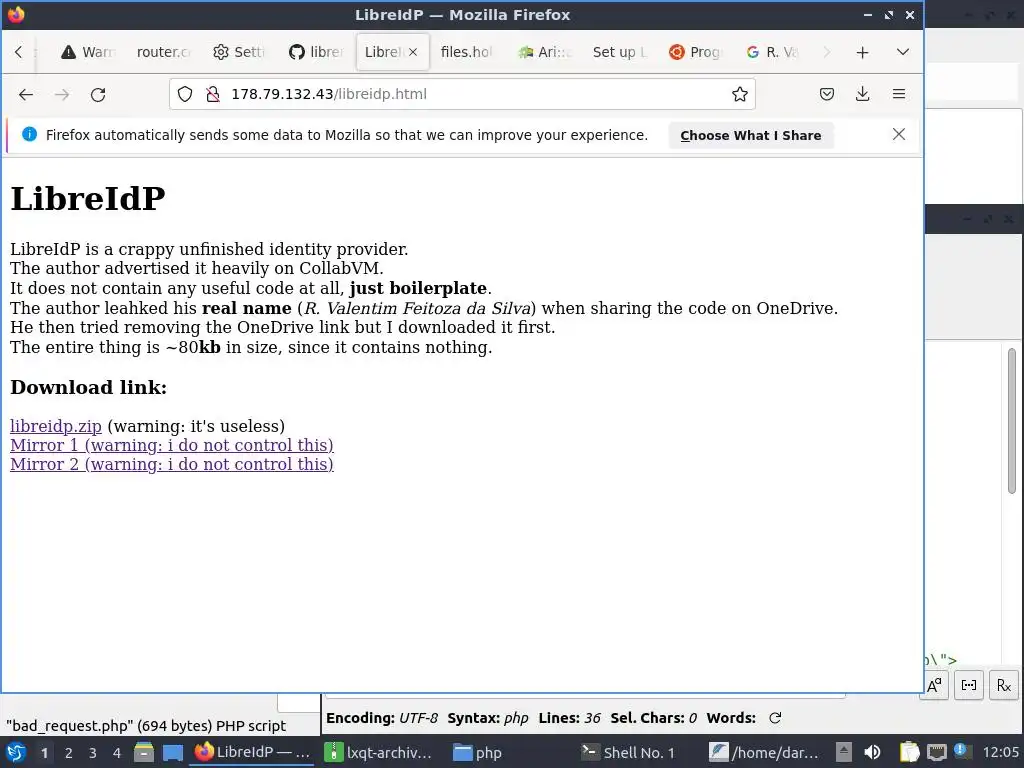Screen dimensions: 1024x768
Task: Download libreidp.zip link
Action: click(x=56, y=426)
